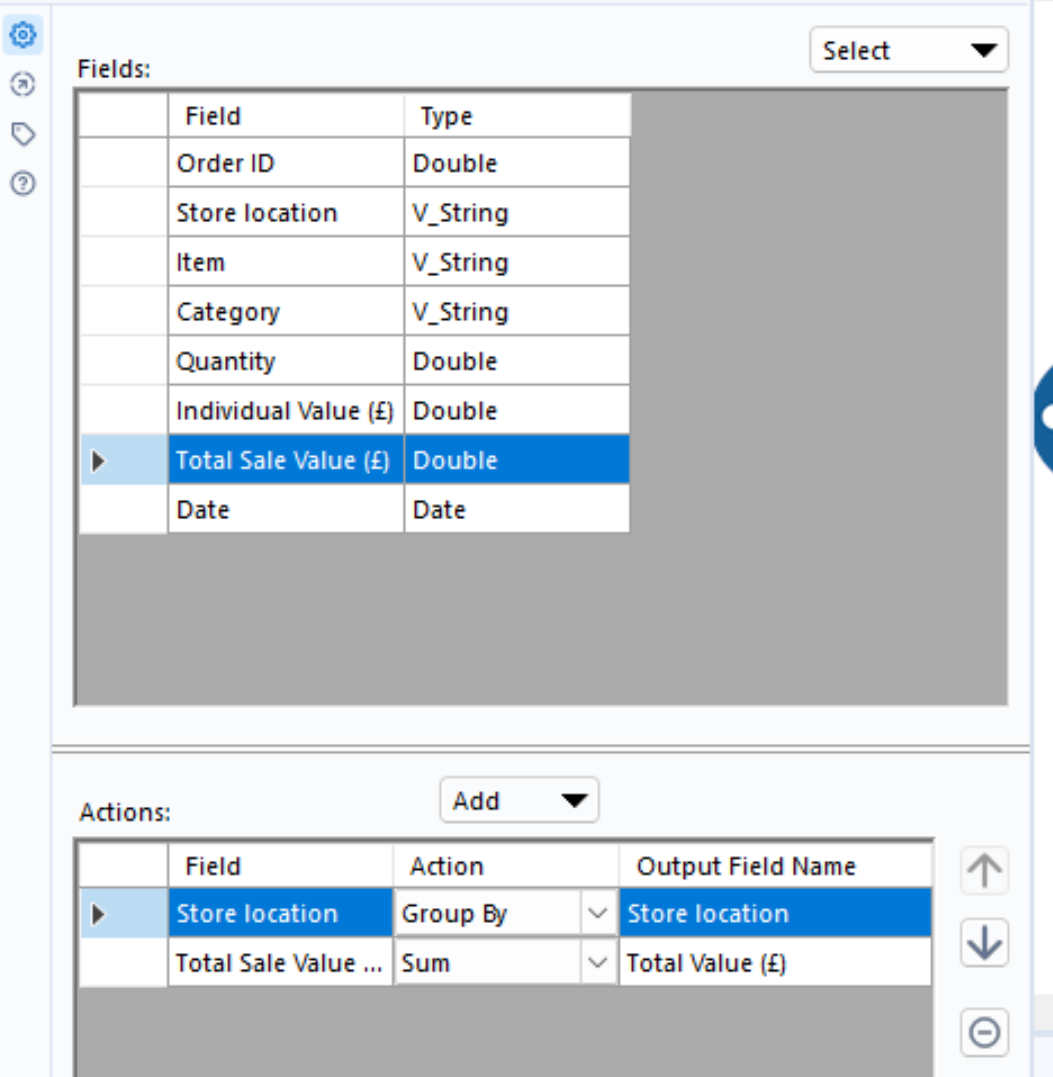Viewport: 1053px width, 1077px height.
Task: Move the selected action down
Action: click(984, 943)
